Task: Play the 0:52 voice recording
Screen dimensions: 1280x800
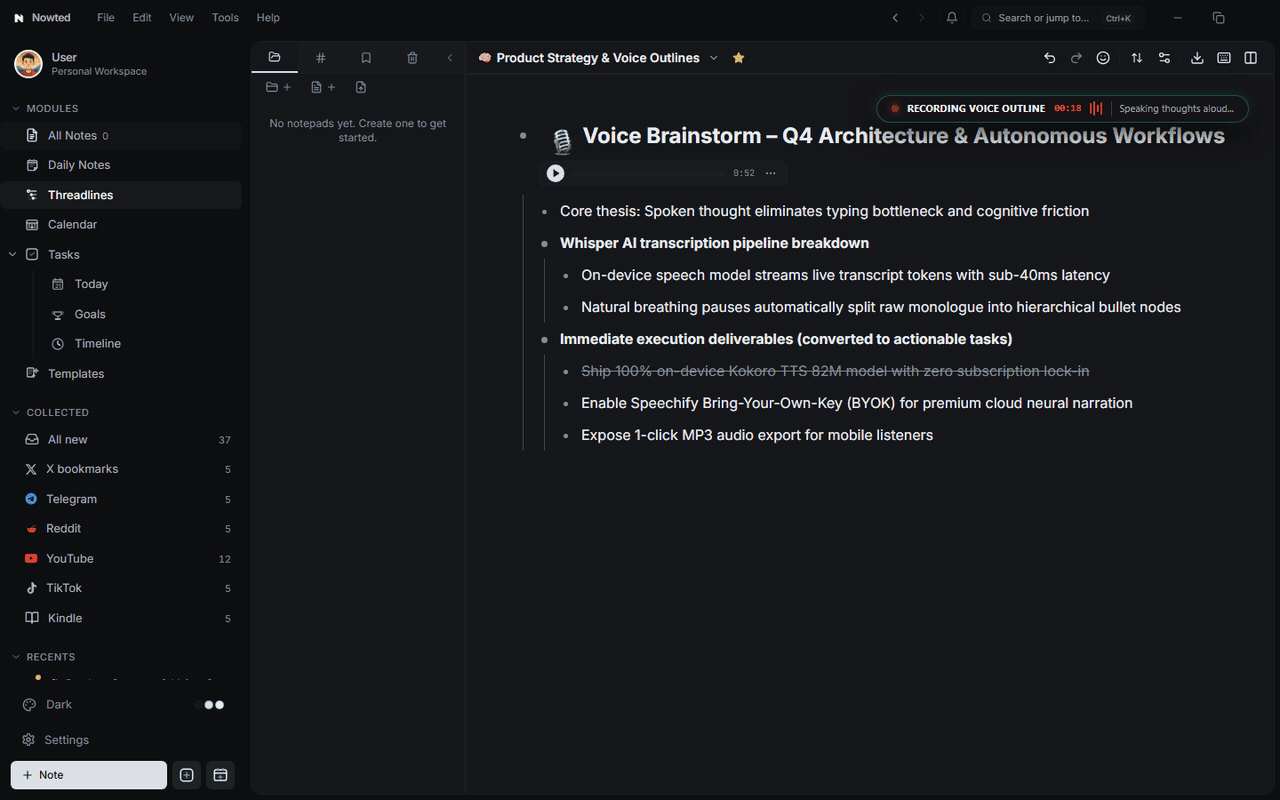Action: (x=556, y=173)
